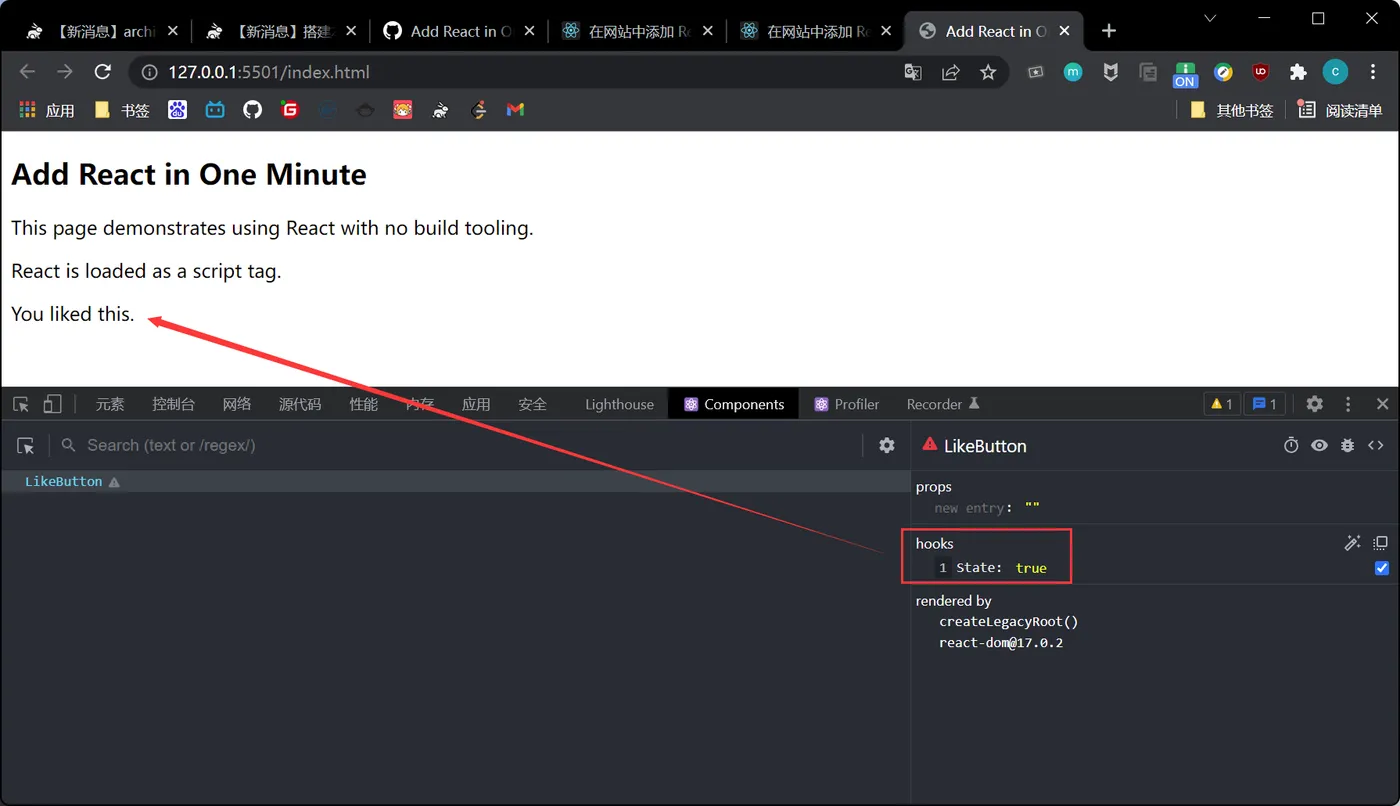
Task: Open the Recorder tab
Action: pyautogui.click(x=943, y=404)
